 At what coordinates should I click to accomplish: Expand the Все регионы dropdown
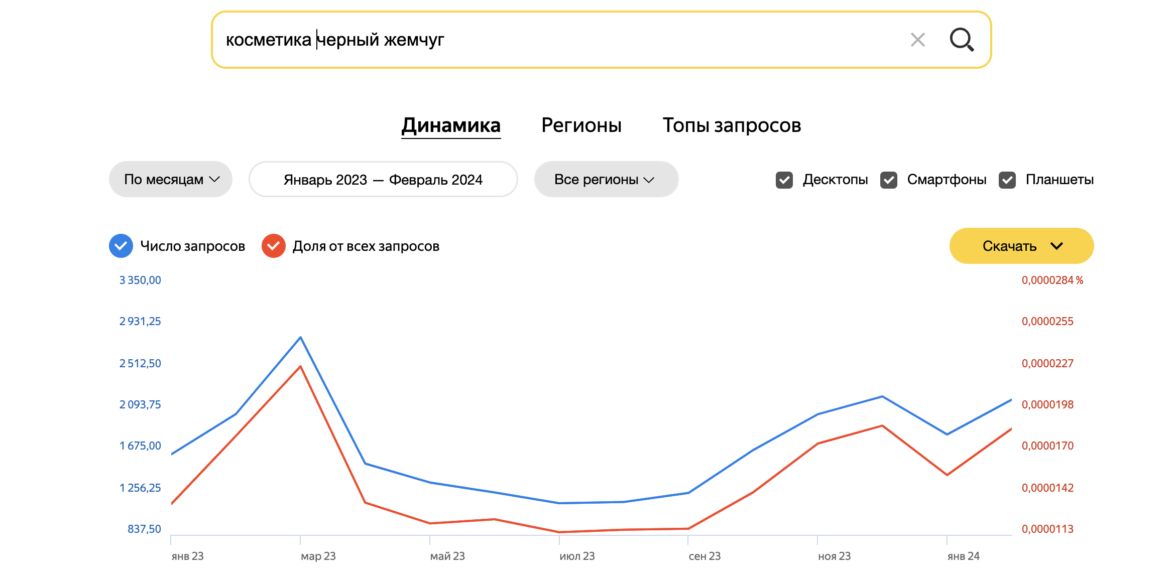click(x=606, y=180)
